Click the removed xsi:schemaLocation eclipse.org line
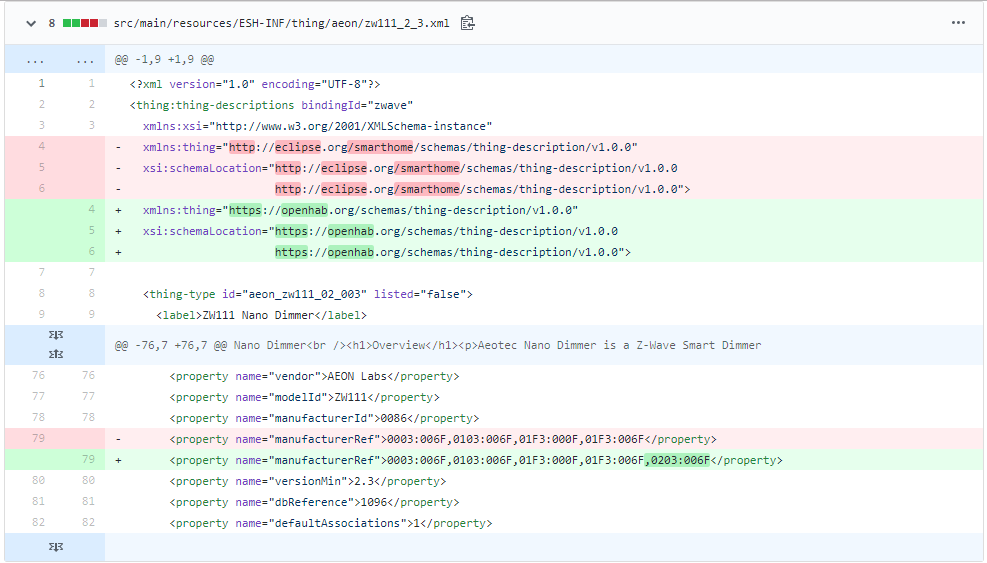This screenshot has width=987, height=563. pos(410,168)
